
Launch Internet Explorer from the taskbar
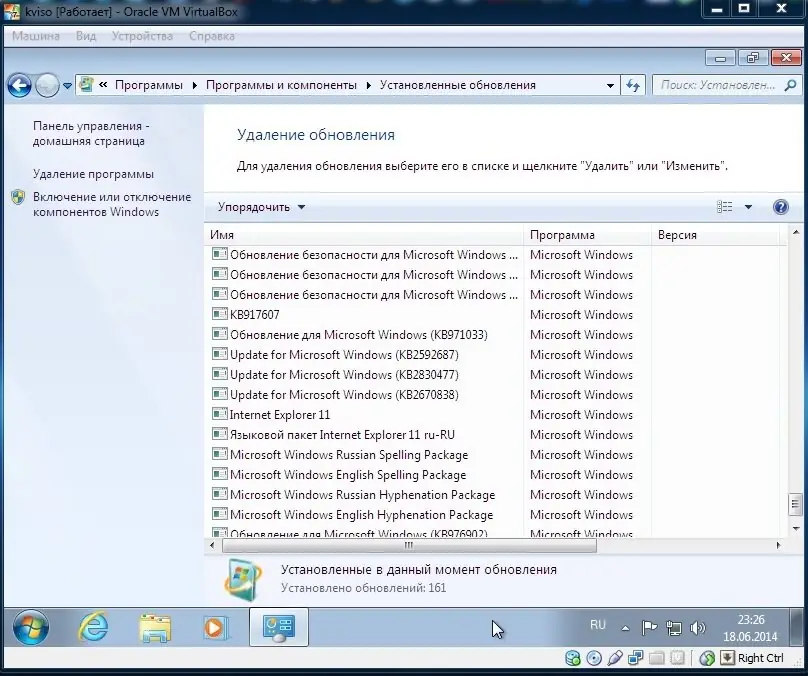click(x=93, y=627)
